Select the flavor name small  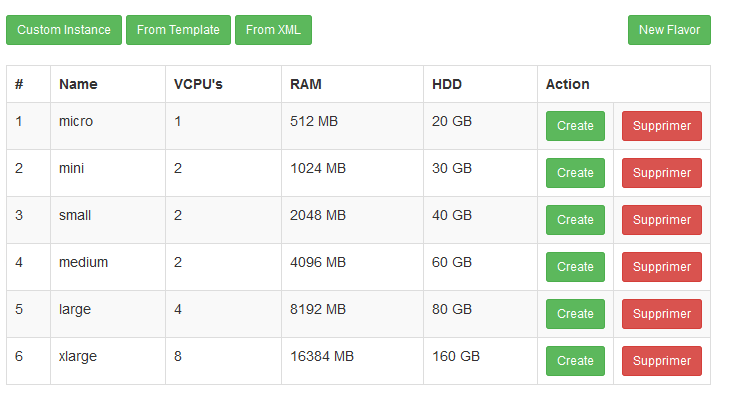[x=75, y=215]
